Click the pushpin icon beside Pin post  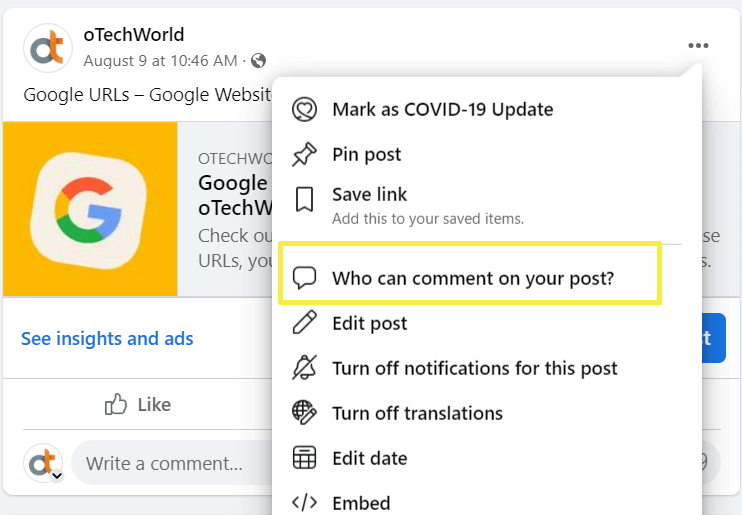(304, 154)
